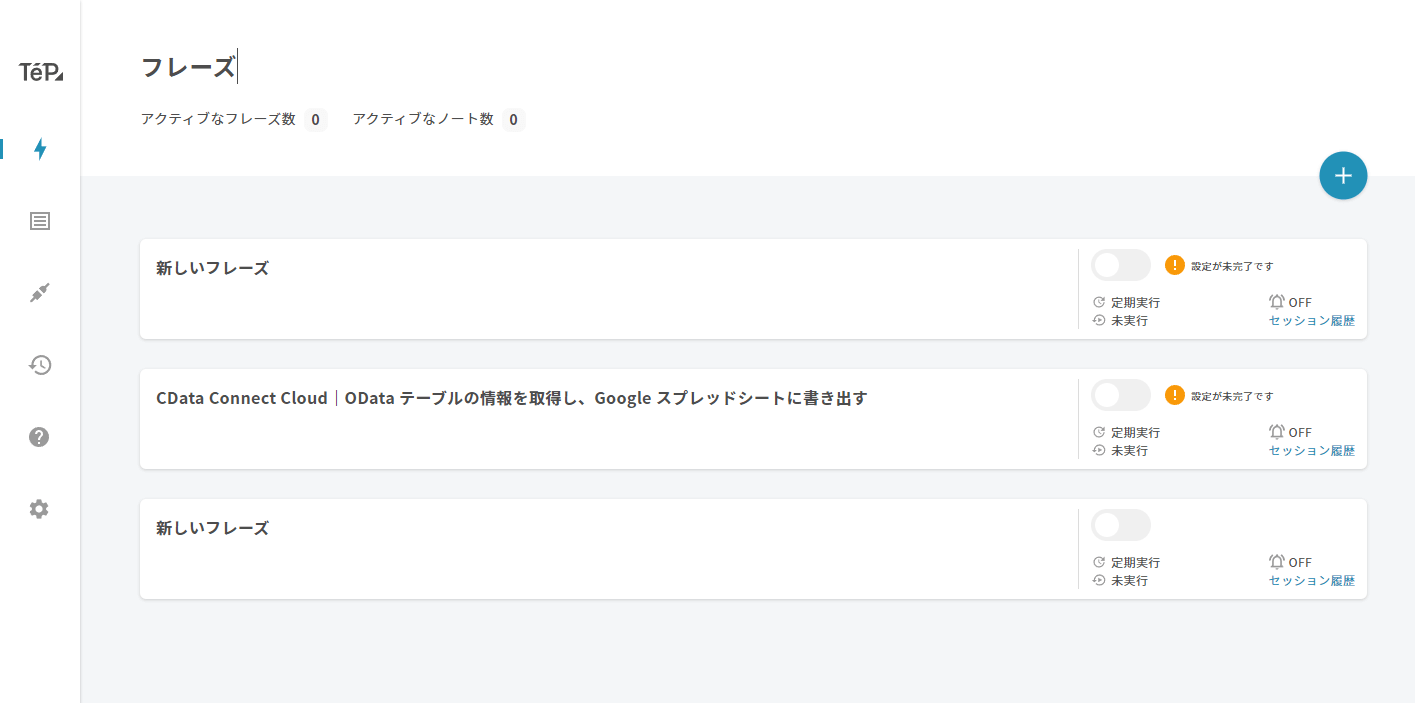Open the notes list sidebar icon
The image size is (1415, 703).
(x=40, y=221)
